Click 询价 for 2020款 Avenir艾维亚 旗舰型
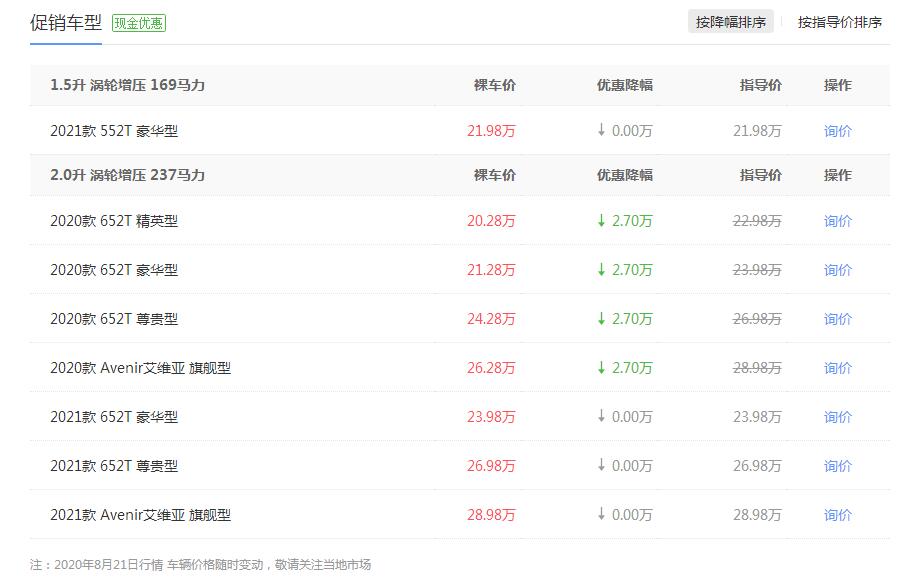910x580 pixels. point(837,368)
